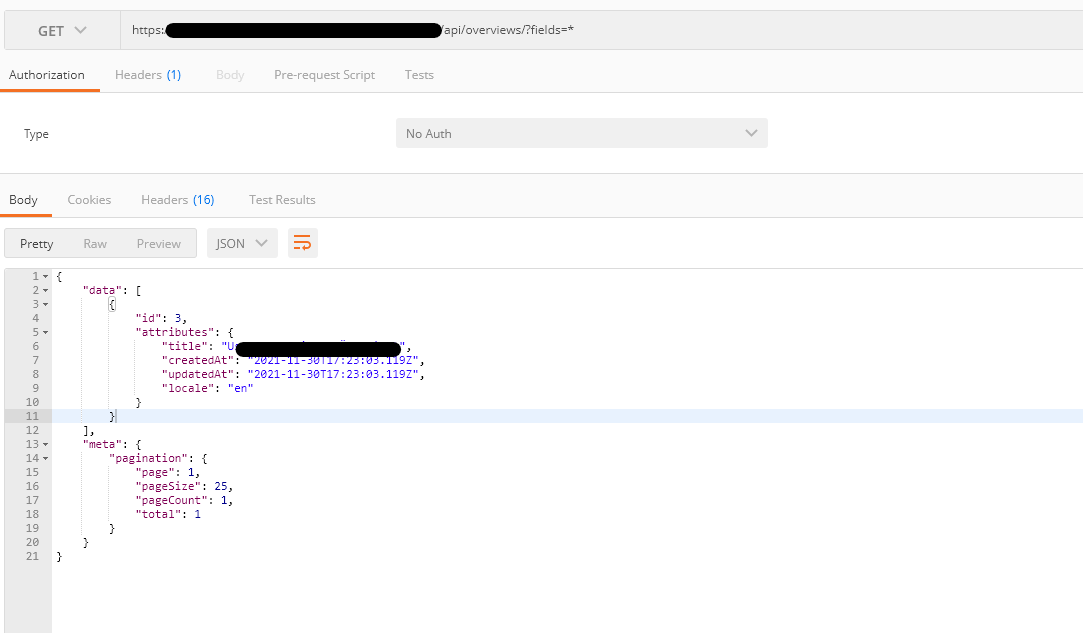Click the "createdAt" timestamp value
Image resolution: width=1083 pixels, height=633 pixels.
(333, 360)
